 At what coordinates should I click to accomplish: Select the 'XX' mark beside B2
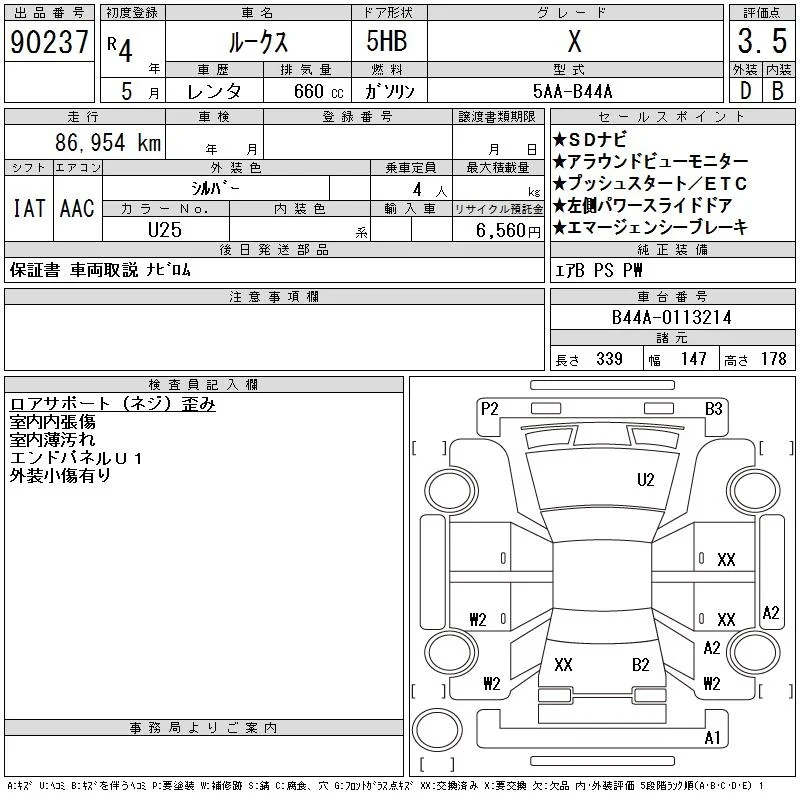tap(563, 665)
